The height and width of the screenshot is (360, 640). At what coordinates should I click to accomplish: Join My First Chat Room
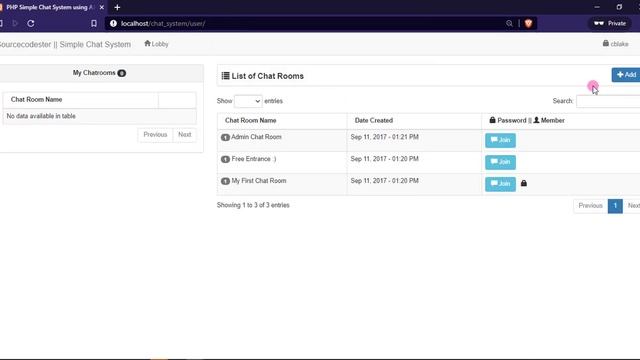point(500,184)
